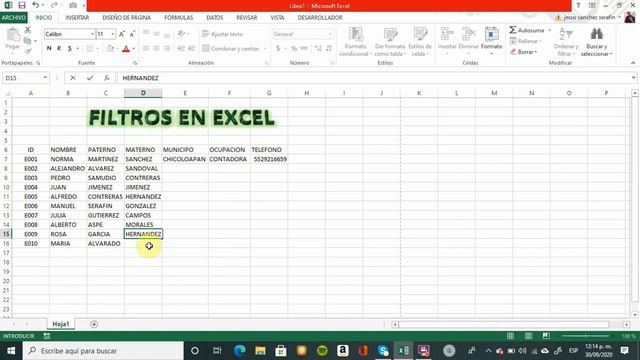The height and width of the screenshot is (360, 640).
Task: Expand the formula bar chevron
Action: click(x=633, y=78)
